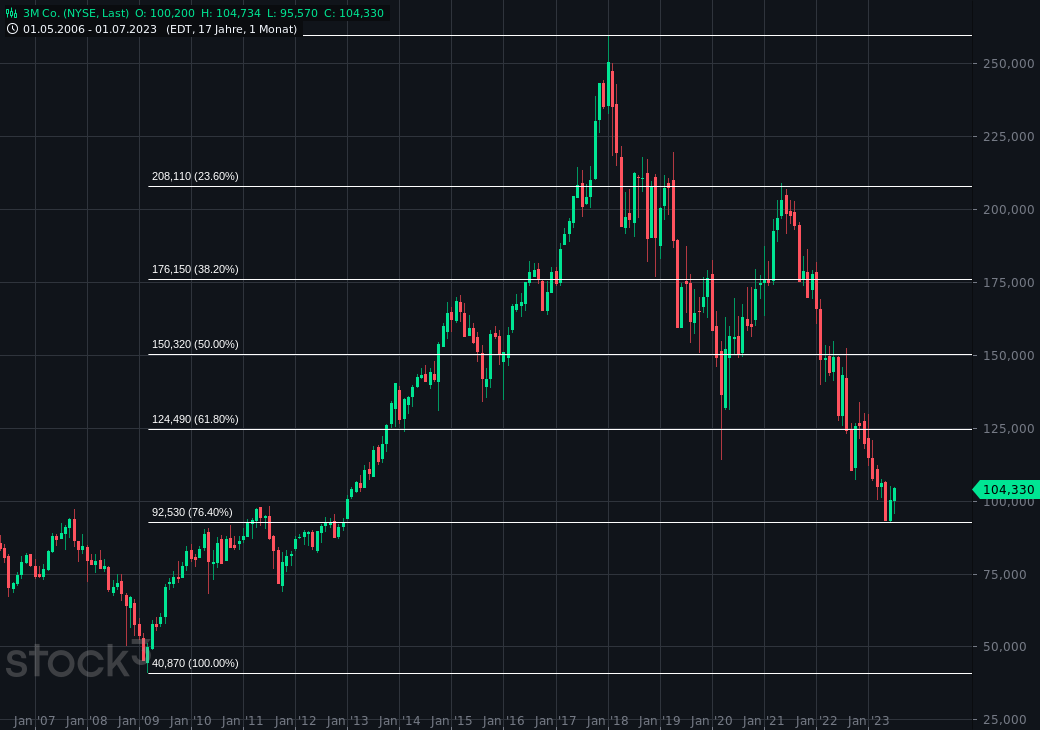Select the 40,870 (100.00%) Fibonacci label
The height and width of the screenshot is (730, 1040).
[x=195, y=663]
